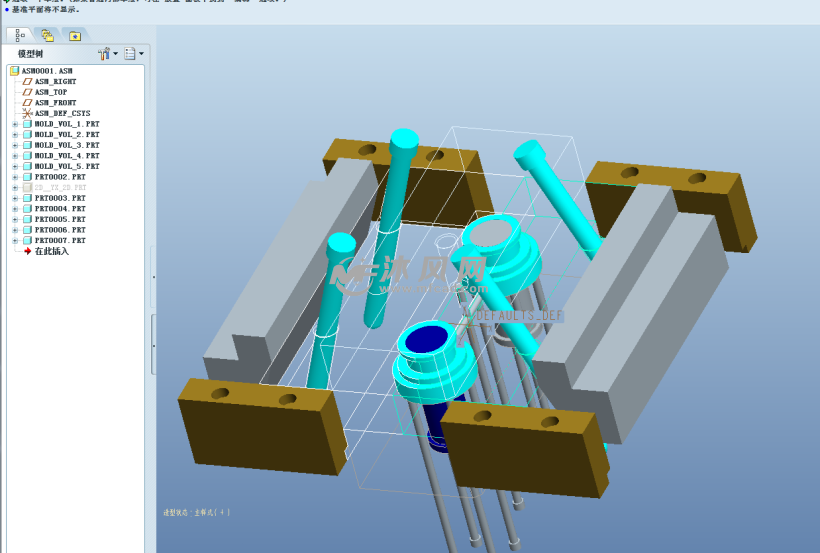The image size is (820, 553).
Task: Select the grayed-out 2D__YX_2D.PRT item
Action: (x=60, y=187)
